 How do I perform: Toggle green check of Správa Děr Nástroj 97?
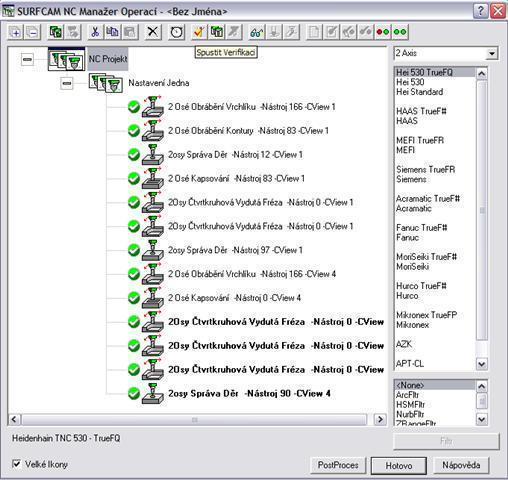tap(134, 250)
